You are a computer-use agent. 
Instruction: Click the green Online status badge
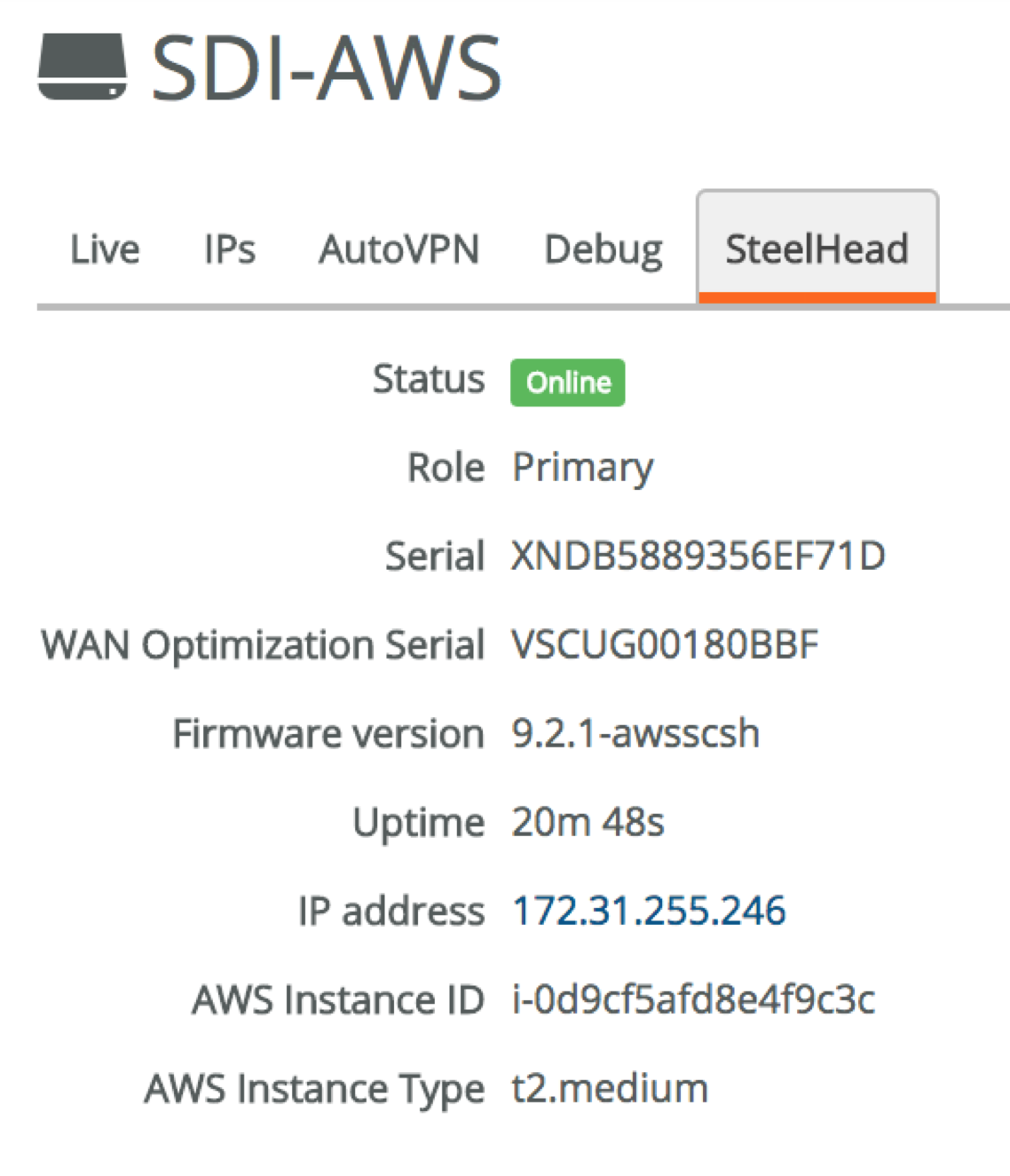(568, 383)
